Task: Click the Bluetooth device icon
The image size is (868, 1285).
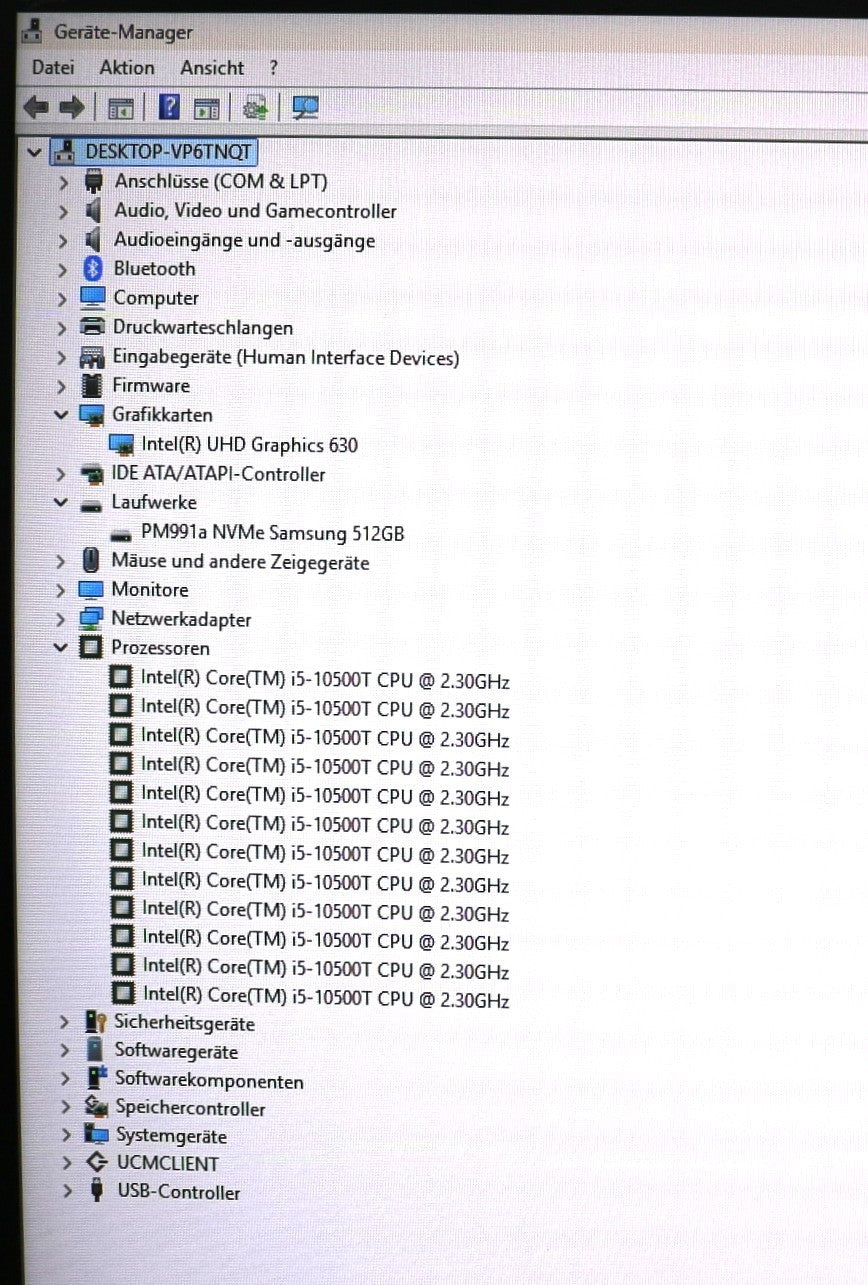Action: 92,268
